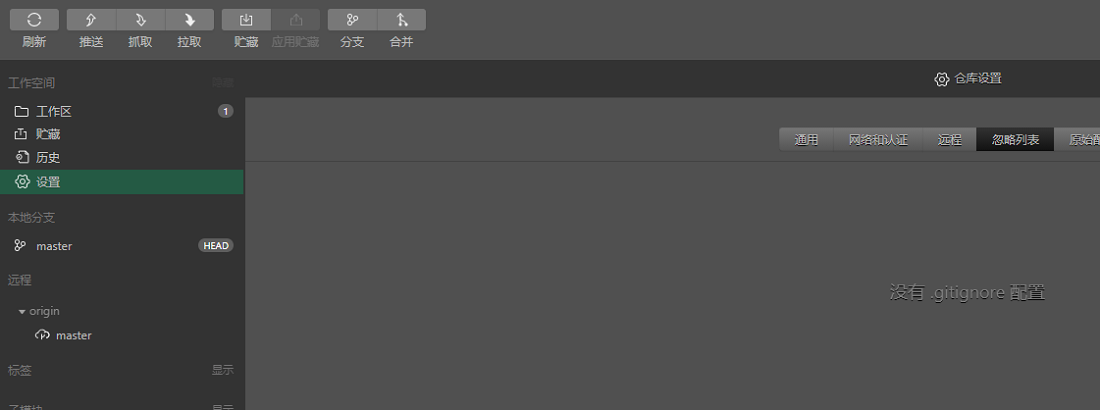Push commits with the 推送 icon
Image resolution: width=1100 pixels, height=410 pixels.
[x=91, y=20]
